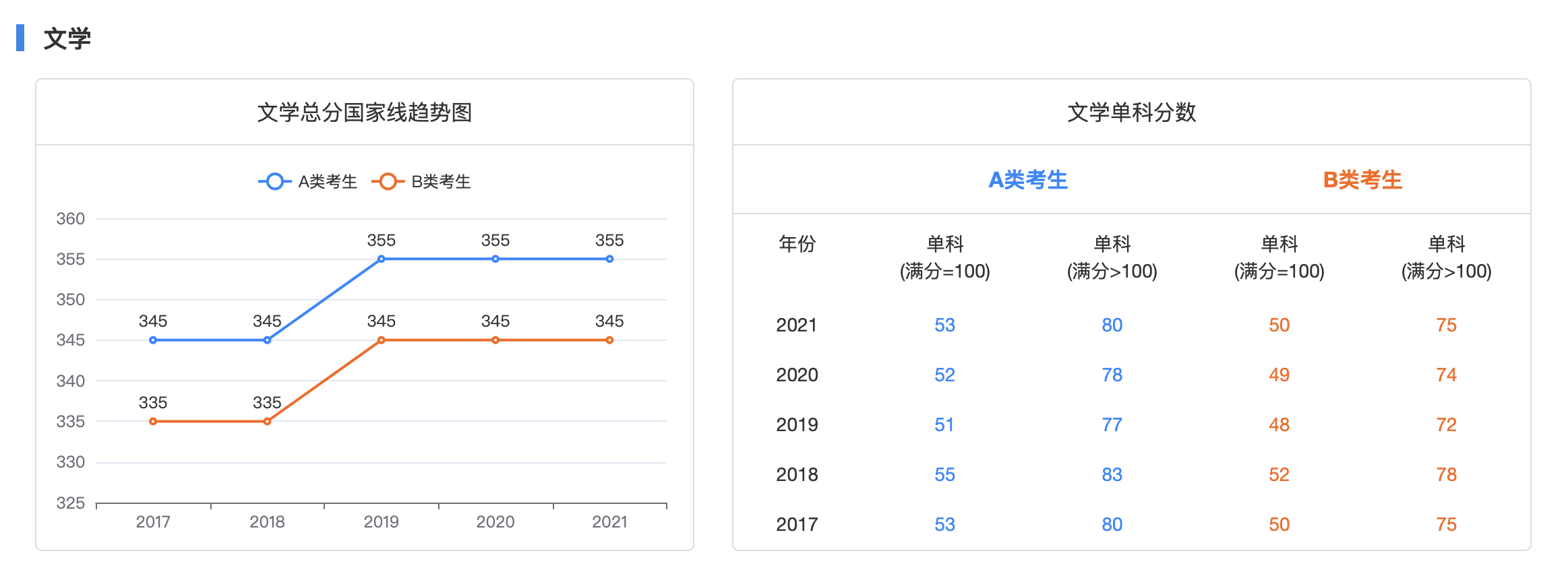Click the blue 2020 data point at 355
The height and width of the screenshot is (574, 1568).
[x=495, y=259]
